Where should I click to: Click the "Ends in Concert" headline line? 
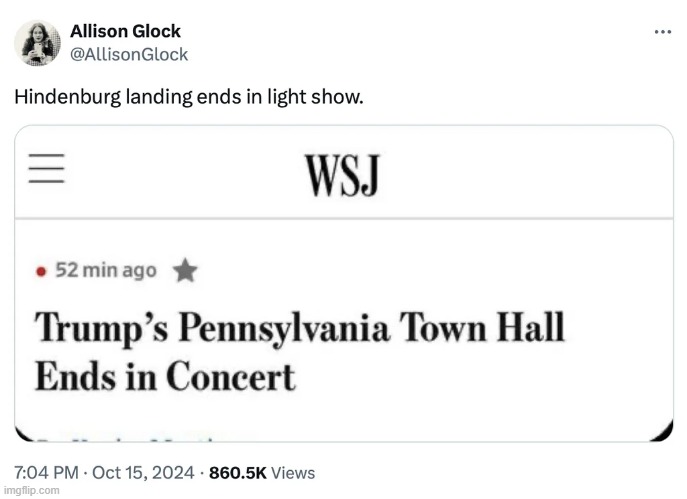pyautogui.click(x=165, y=376)
